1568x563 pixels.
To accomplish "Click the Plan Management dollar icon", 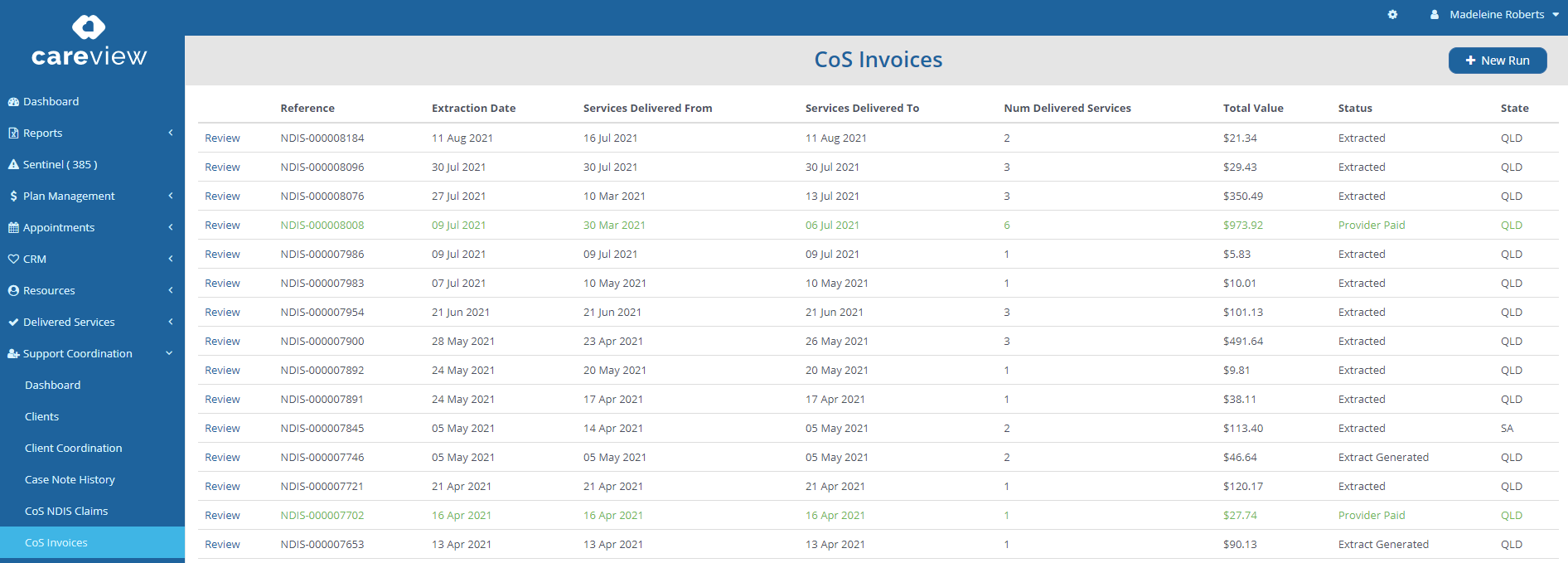I will (x=13, y=197).
